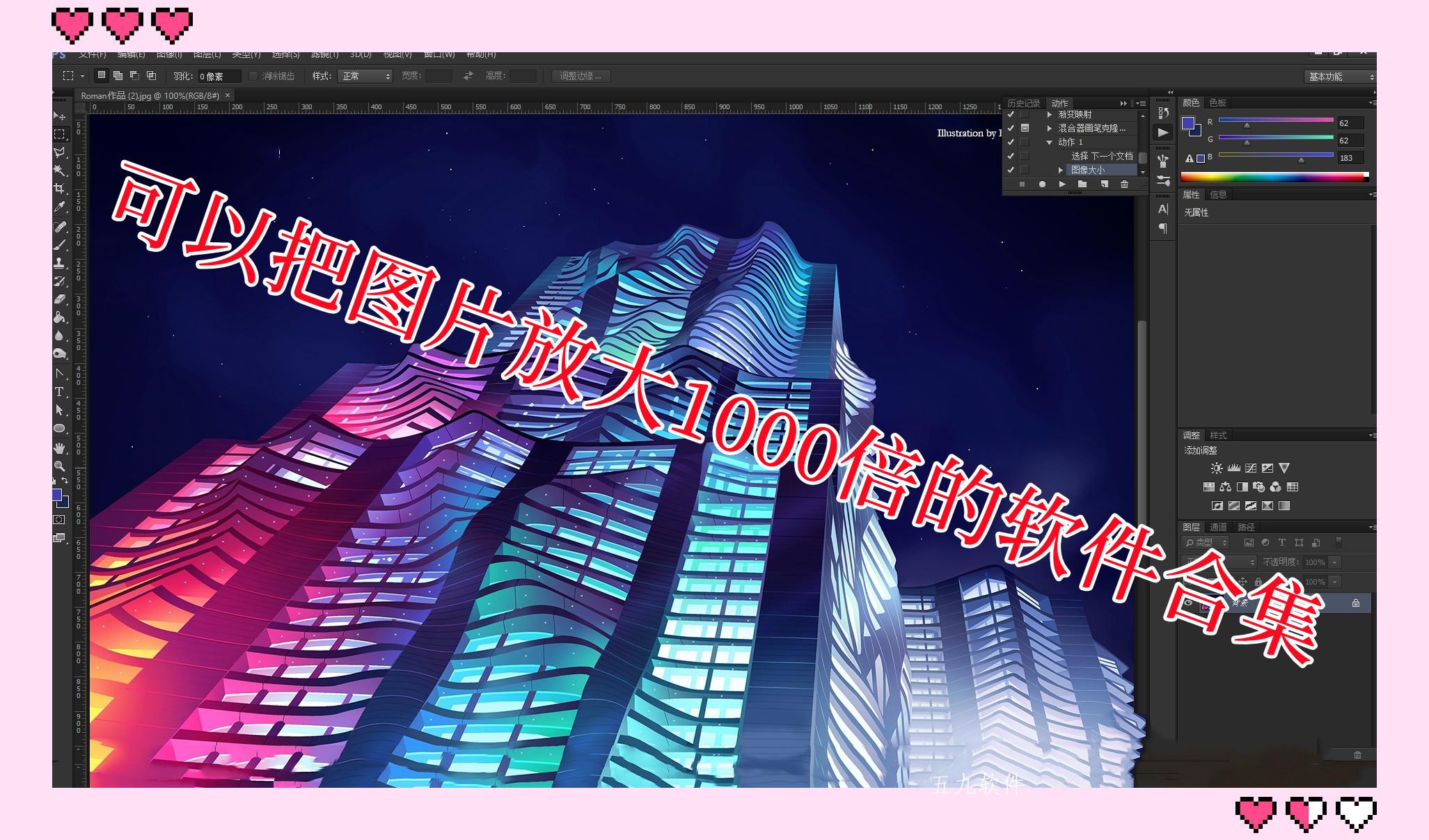Switch to the 通道 channels tab
The image size is (1429, 840).
coord(1218,528)
